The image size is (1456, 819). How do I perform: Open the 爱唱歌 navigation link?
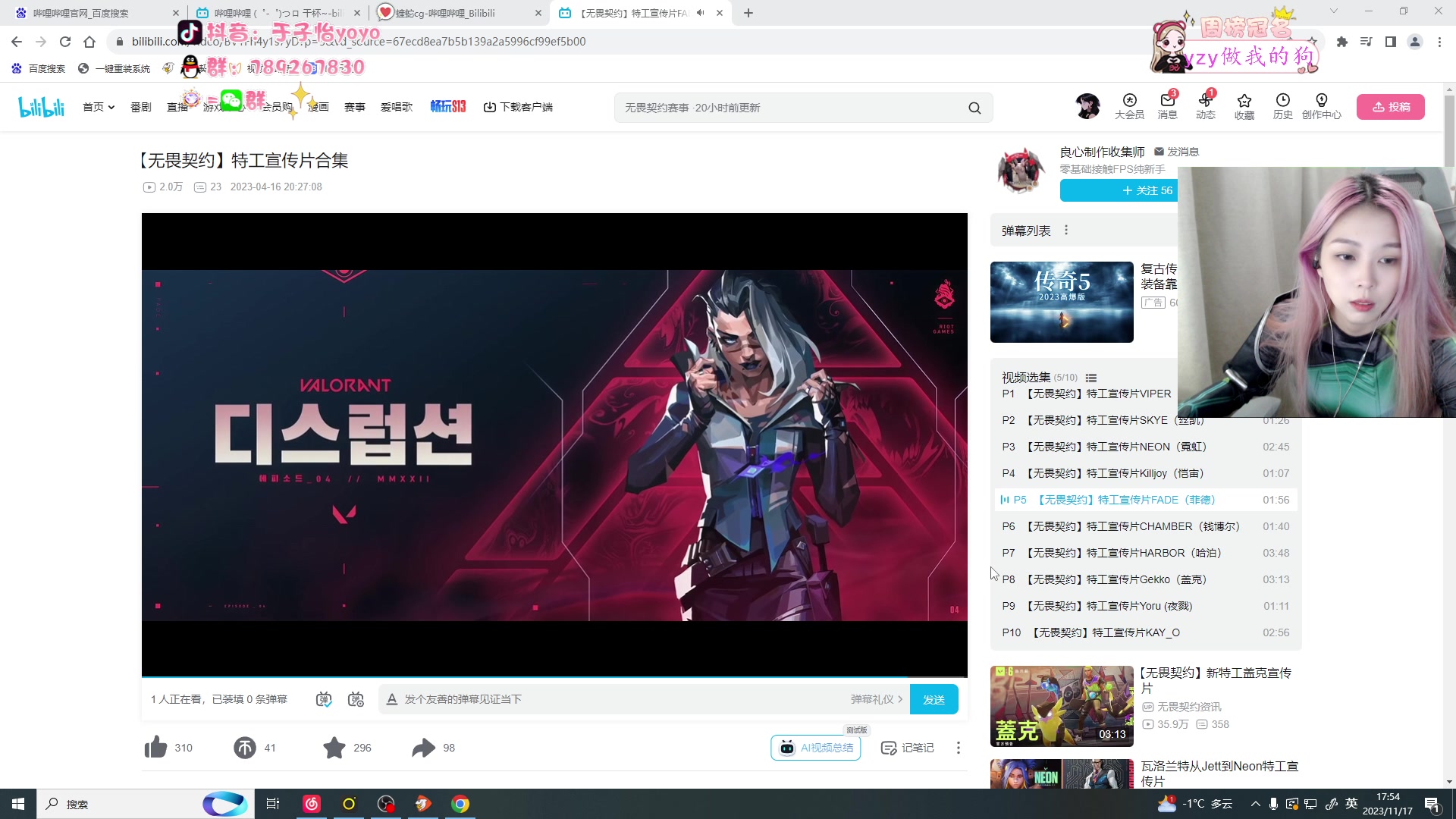397,107
